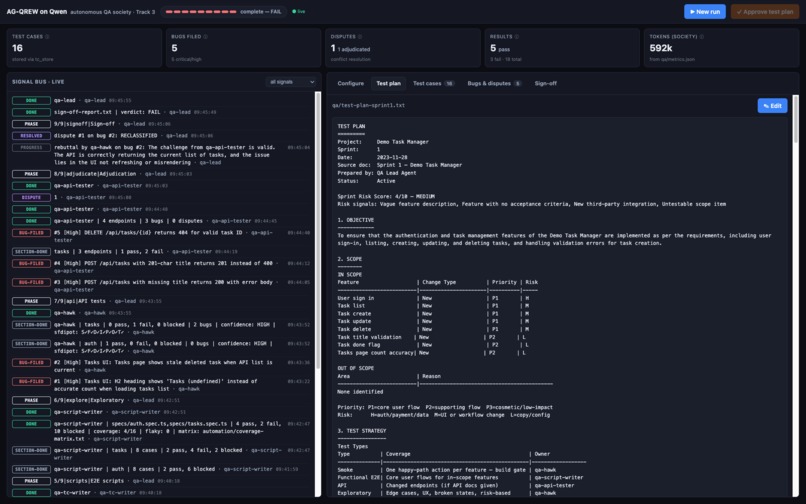Click the BUG-FILED badge for bug #4
Screen dimensions: 806x504
point(31,263)
